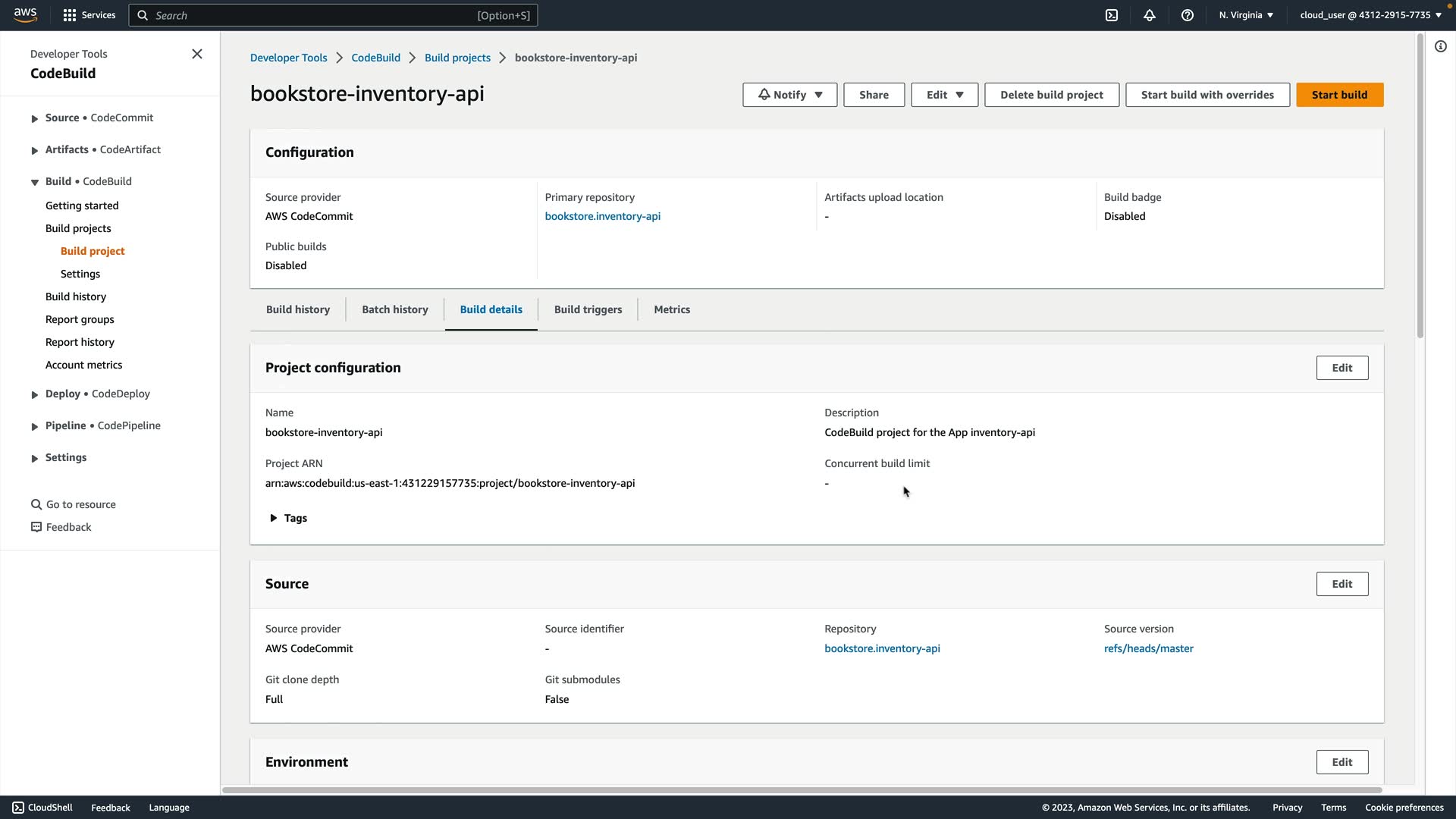This screenshot has width=1456, height=819.
Task: Open the Services grid menu
Action: (x=89, y=15)
